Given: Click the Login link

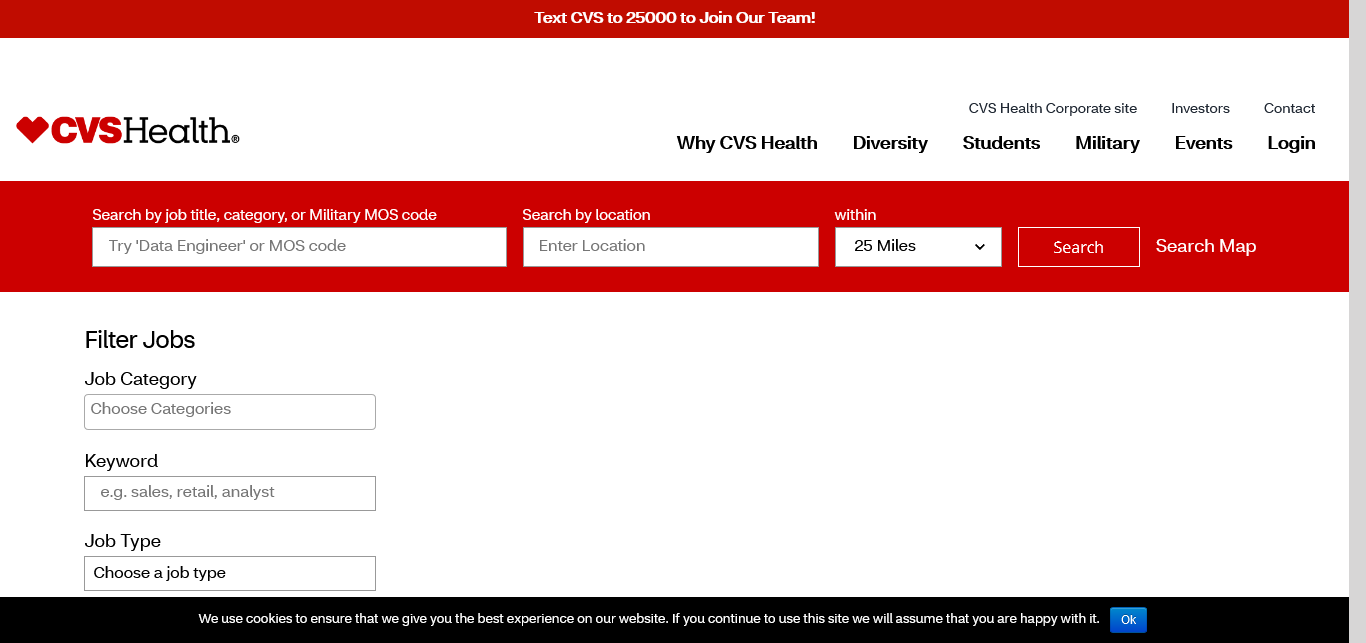Looking at the screenshot, I should point(1290,143).
